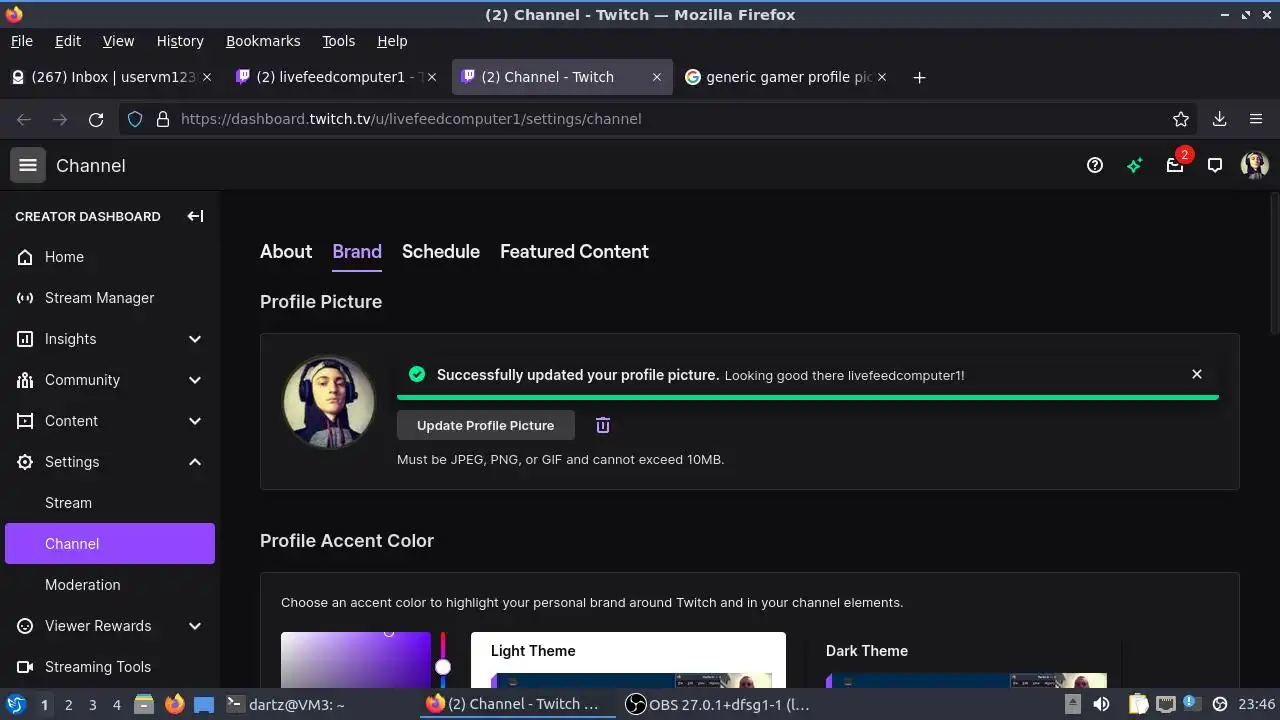Switch to the Schedule tab

(441, 252)
